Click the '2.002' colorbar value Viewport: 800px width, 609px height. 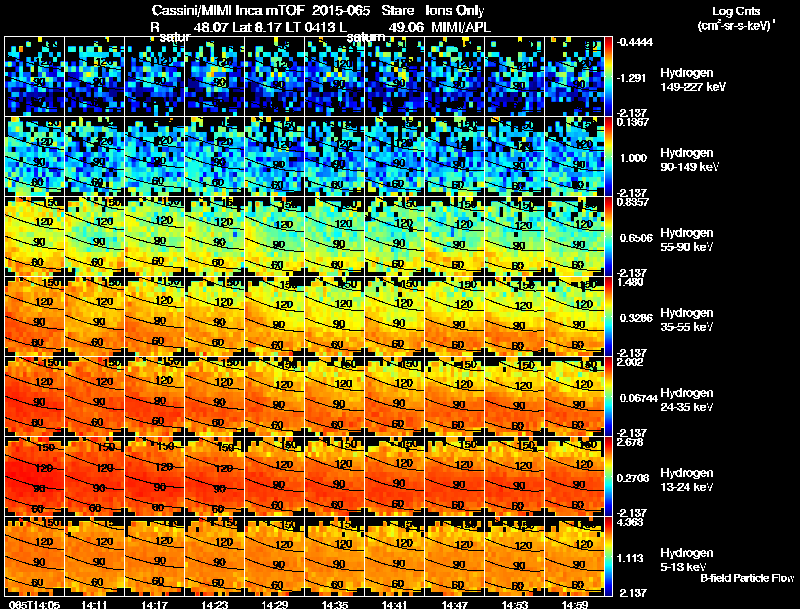tap(630, 362)
